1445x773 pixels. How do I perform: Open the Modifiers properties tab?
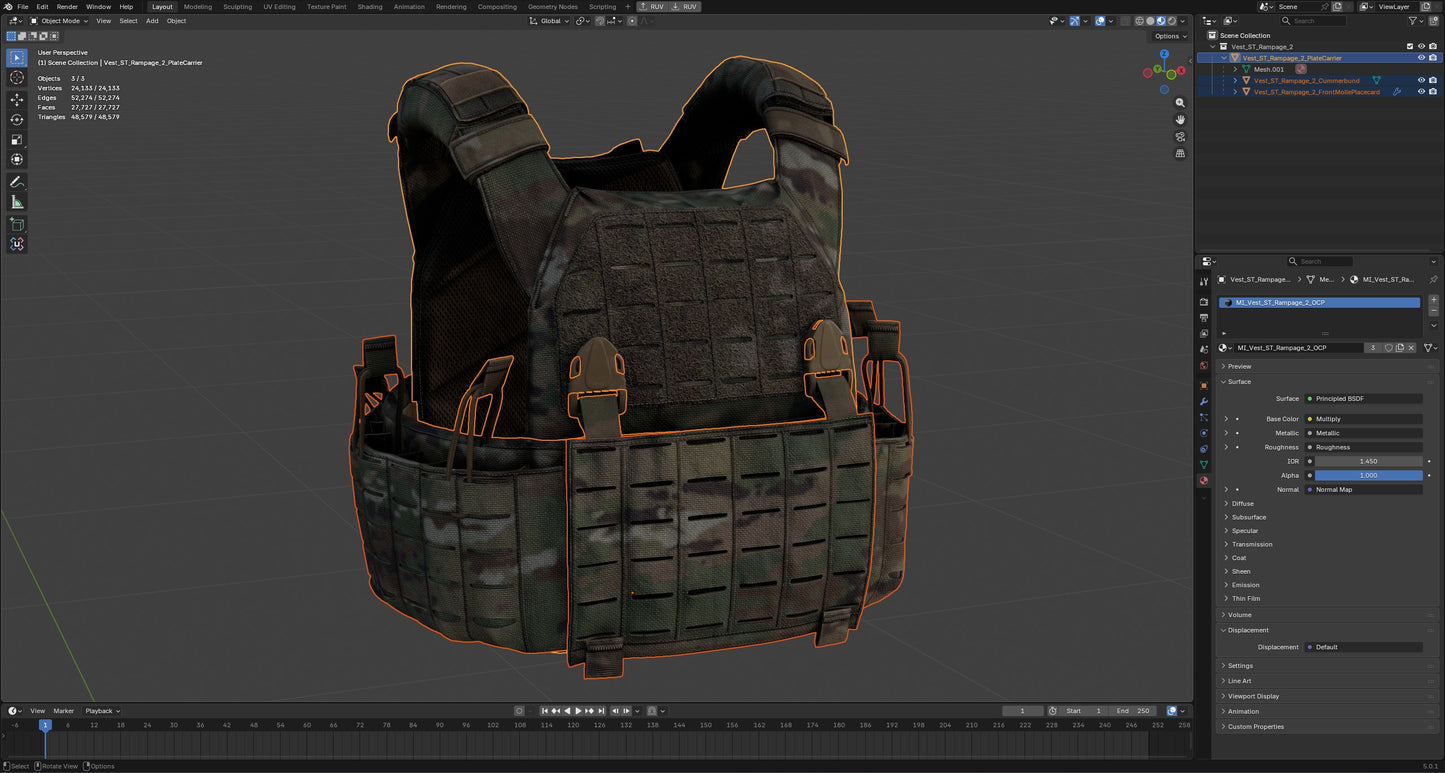click(1204, 401)
